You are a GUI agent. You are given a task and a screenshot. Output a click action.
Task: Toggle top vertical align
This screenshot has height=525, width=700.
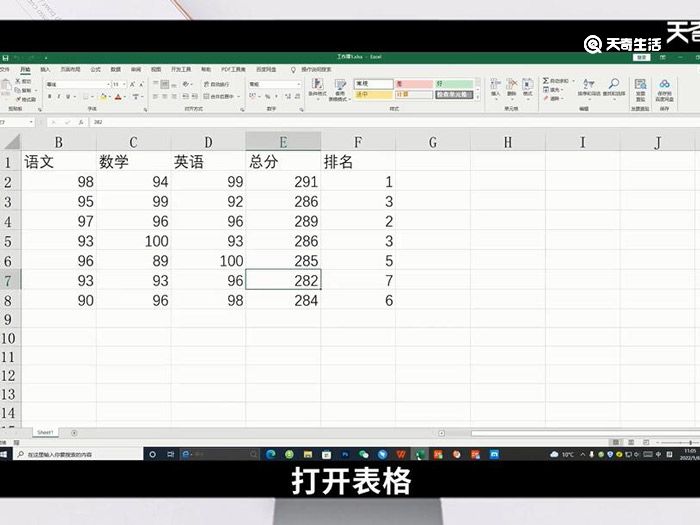click(156, 84)
